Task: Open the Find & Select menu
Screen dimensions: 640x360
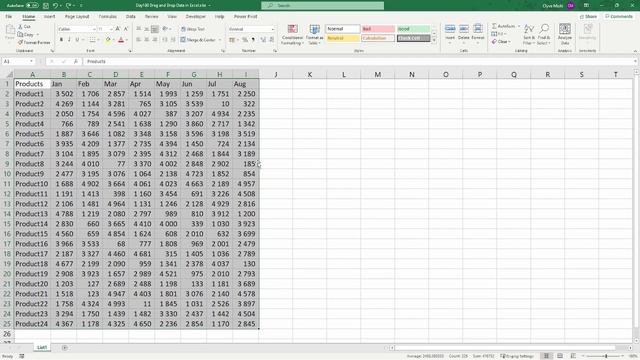Action: [x=544, y=35]
